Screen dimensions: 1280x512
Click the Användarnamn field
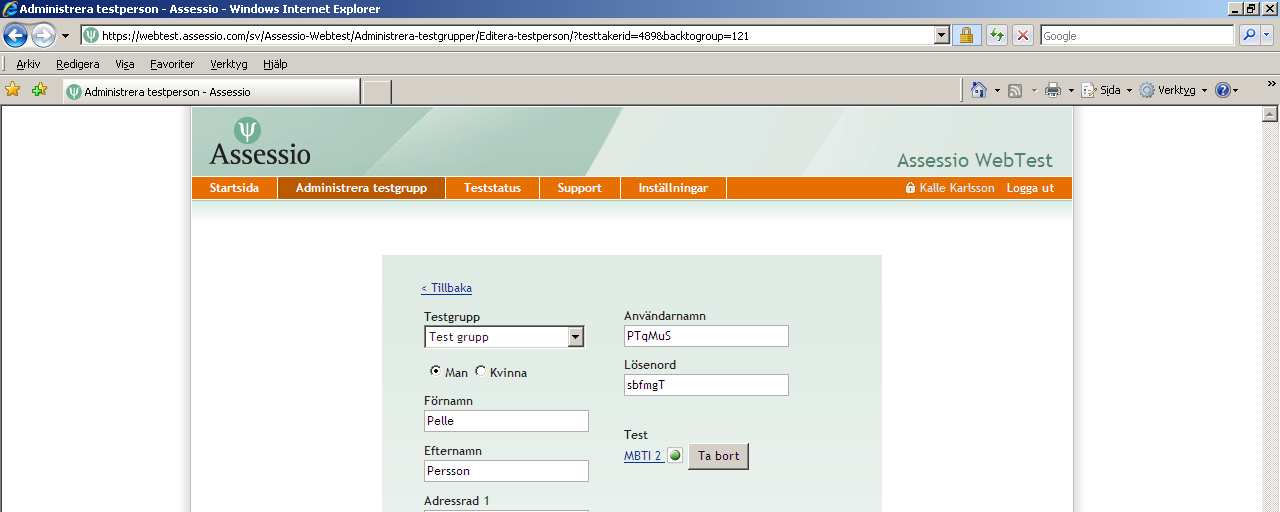pyautogui.click(x=706, y=336)
